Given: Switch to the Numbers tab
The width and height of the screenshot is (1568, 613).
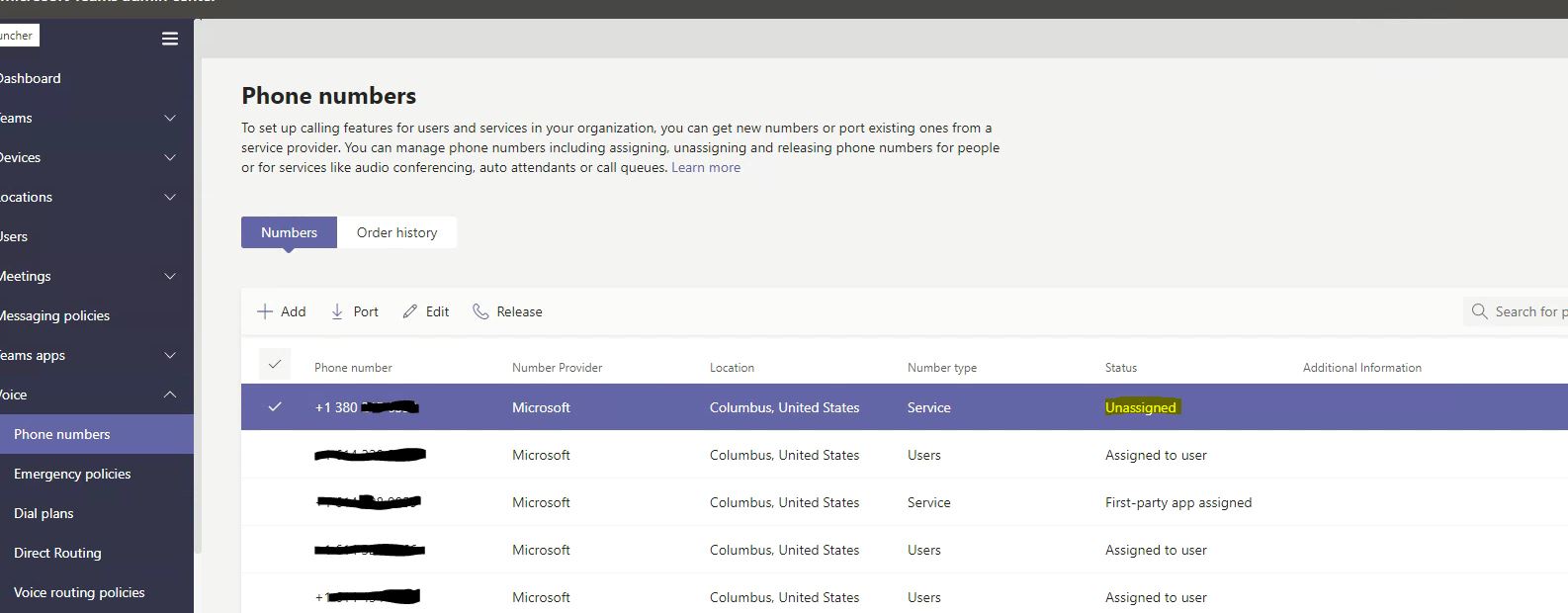Looking at the screenshot, I should click(289, 232).
